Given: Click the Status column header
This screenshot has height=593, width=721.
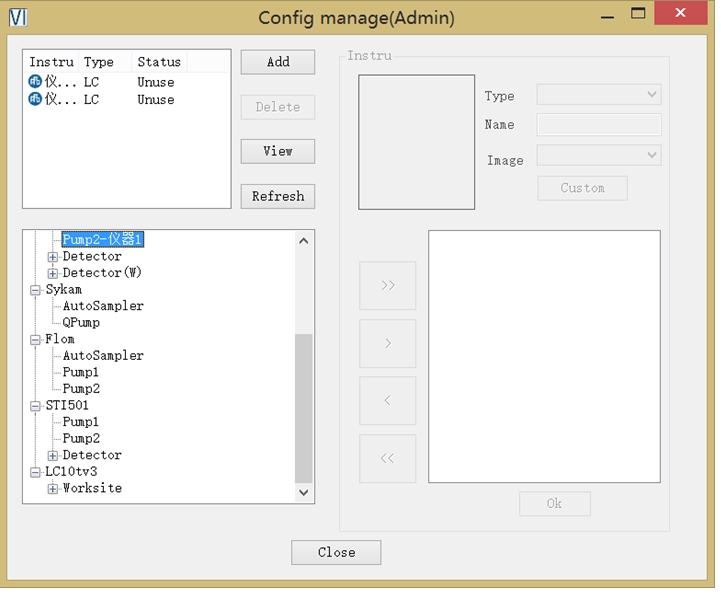Looking at the screenshot, I should [159, 62].
